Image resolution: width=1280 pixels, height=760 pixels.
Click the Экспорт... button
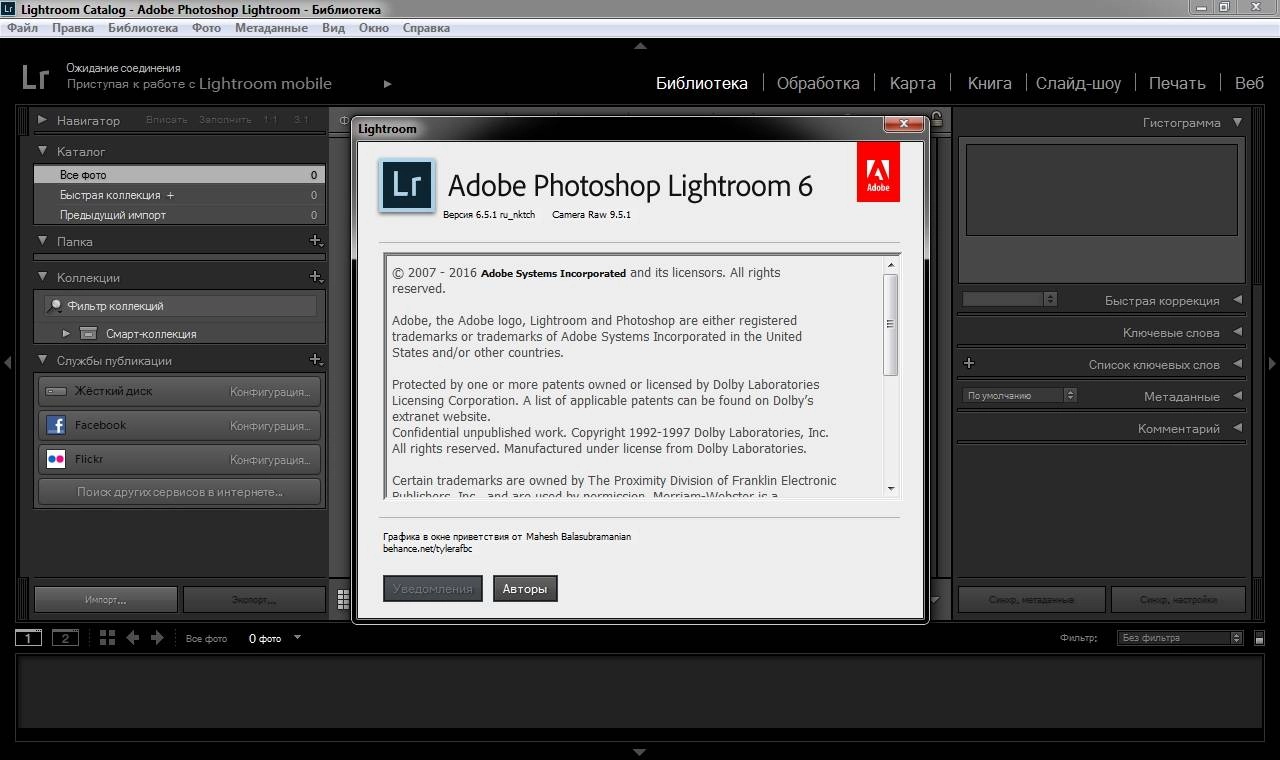(254, 600)
